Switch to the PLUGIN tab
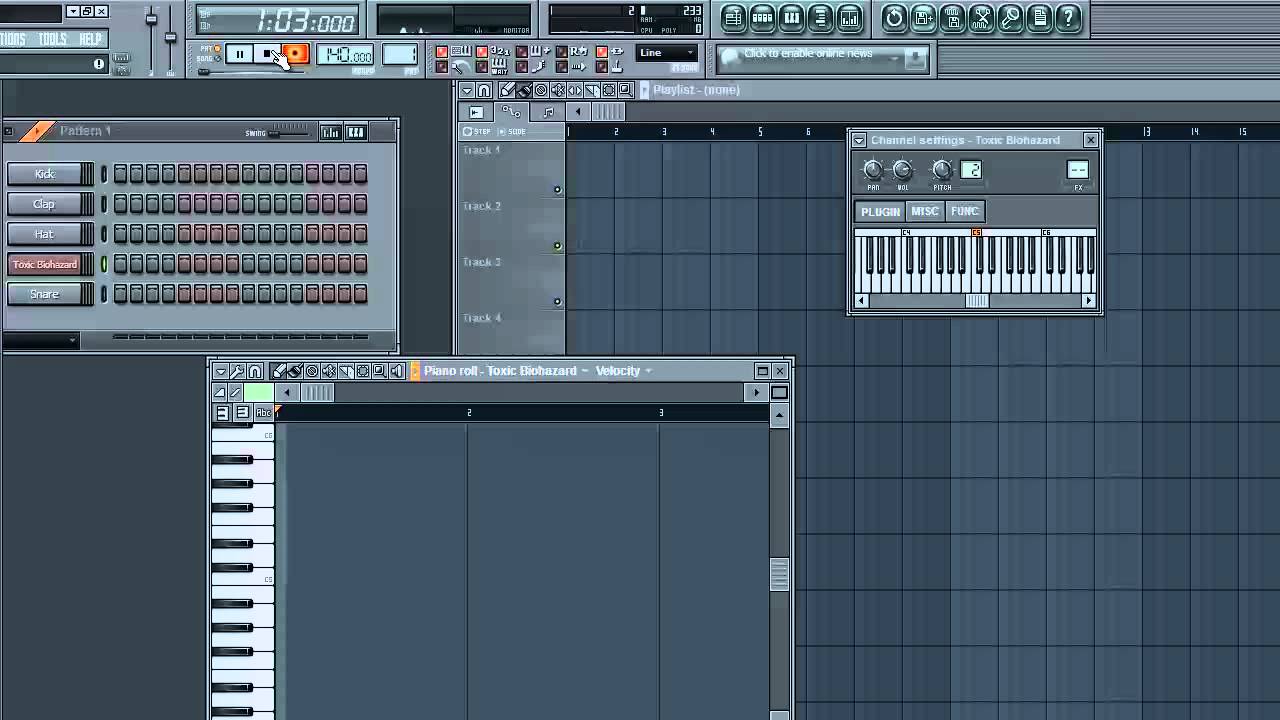The height and width of the screenshot is (720, 1280). coord(880,212)
